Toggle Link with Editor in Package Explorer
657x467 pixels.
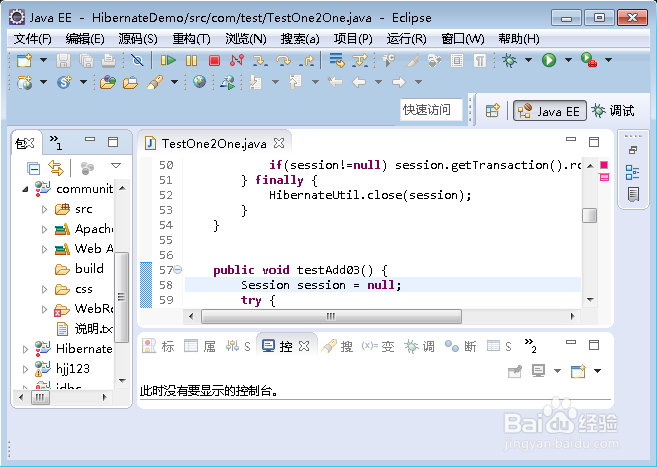[56, 168]
